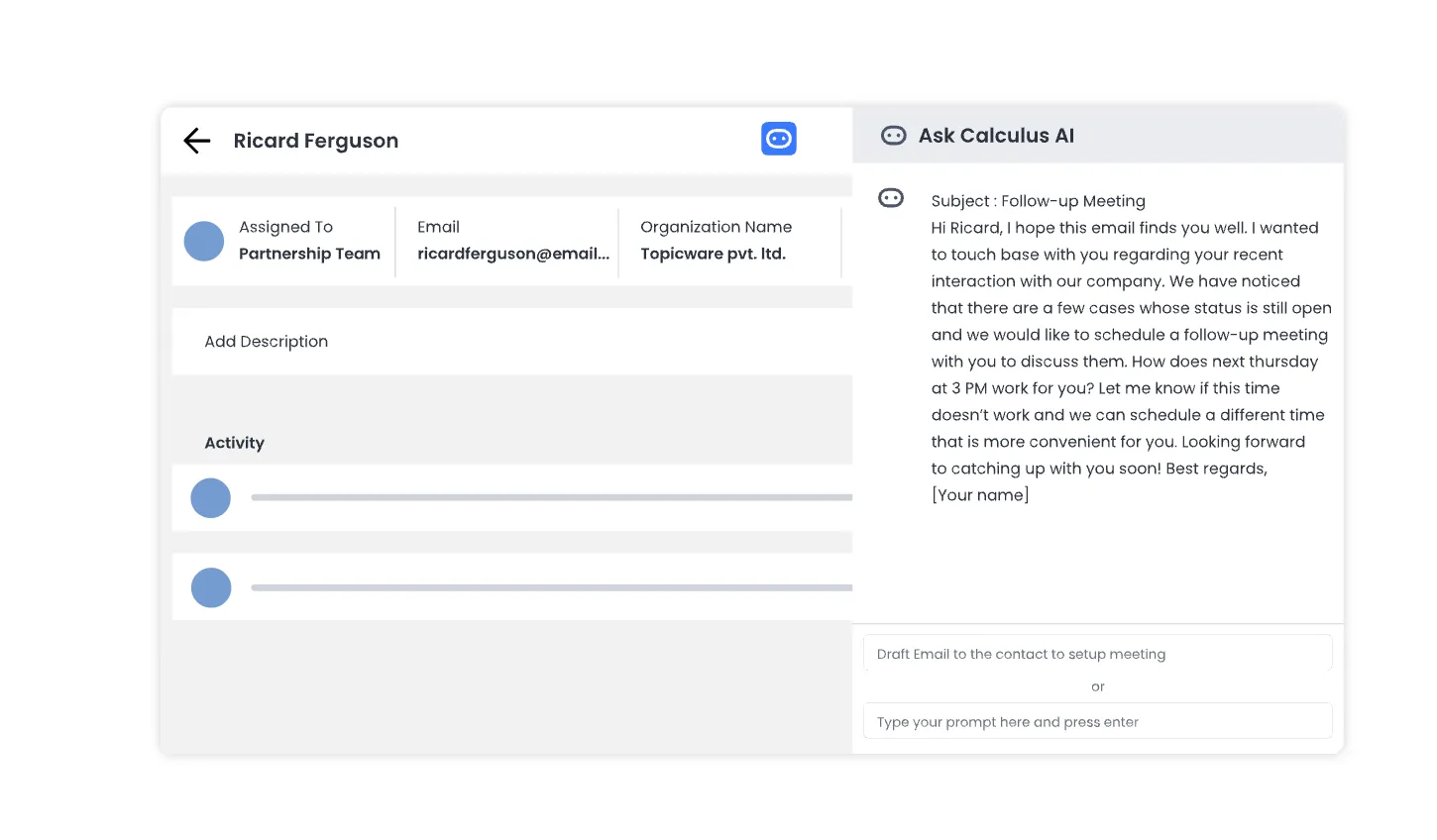The width and height of the screenshot is (1437, 840).
Task: Click the Subject : Follow-up Meeting line
Action: click(1039, 201)
